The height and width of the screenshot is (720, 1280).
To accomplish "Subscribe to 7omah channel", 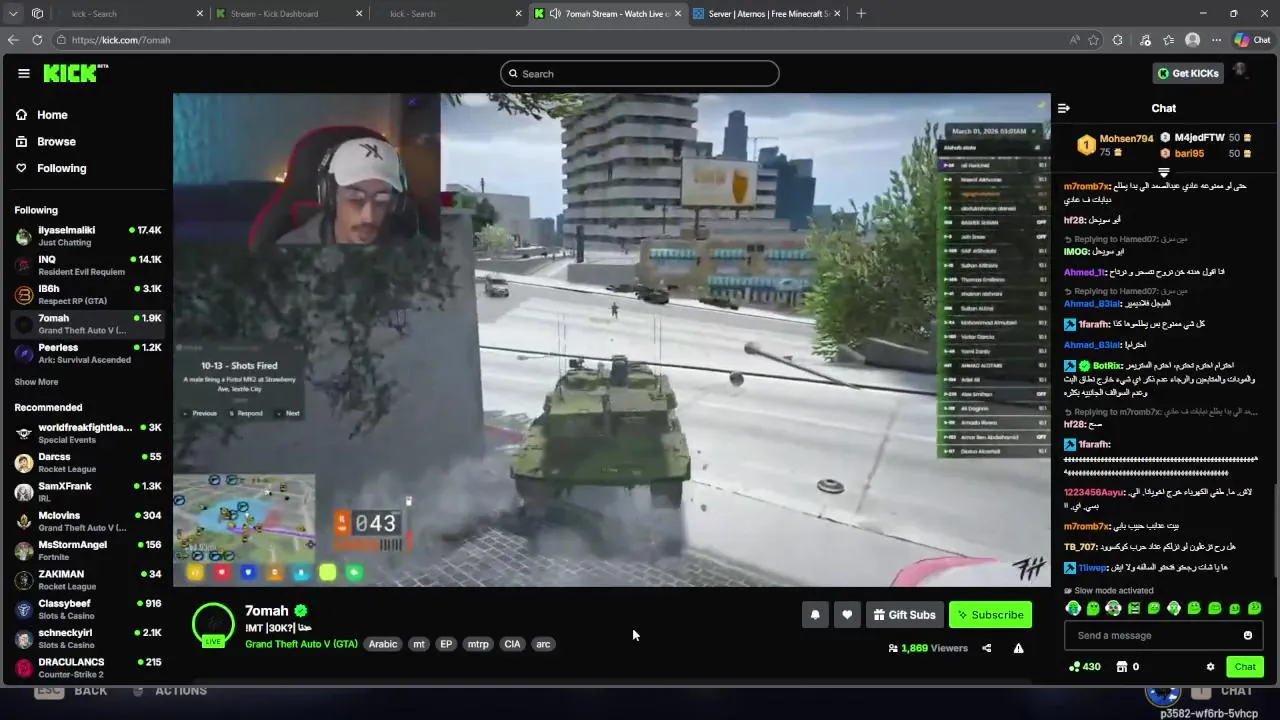I will [990, 615].
